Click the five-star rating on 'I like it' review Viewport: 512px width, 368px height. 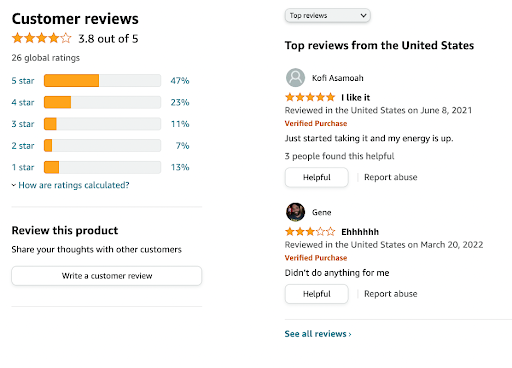(x=310, y=97)
